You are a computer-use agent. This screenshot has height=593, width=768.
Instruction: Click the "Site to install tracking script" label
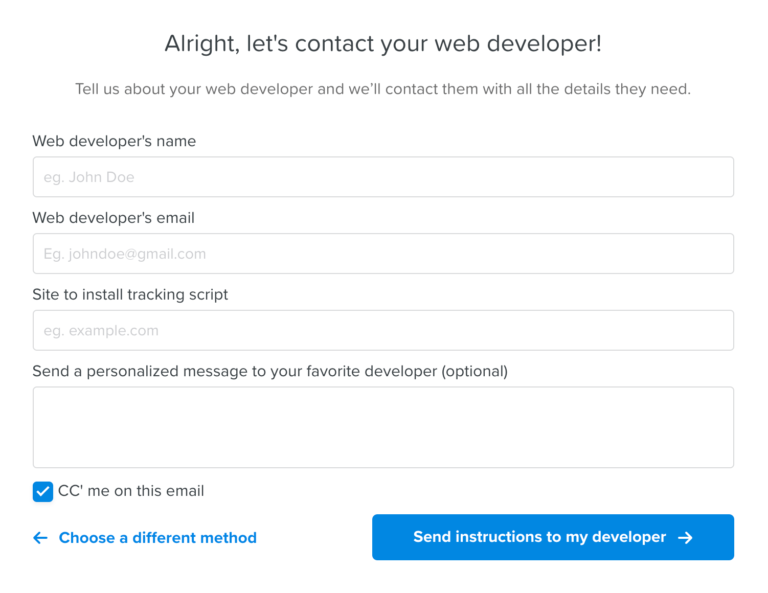pos(130,295)
